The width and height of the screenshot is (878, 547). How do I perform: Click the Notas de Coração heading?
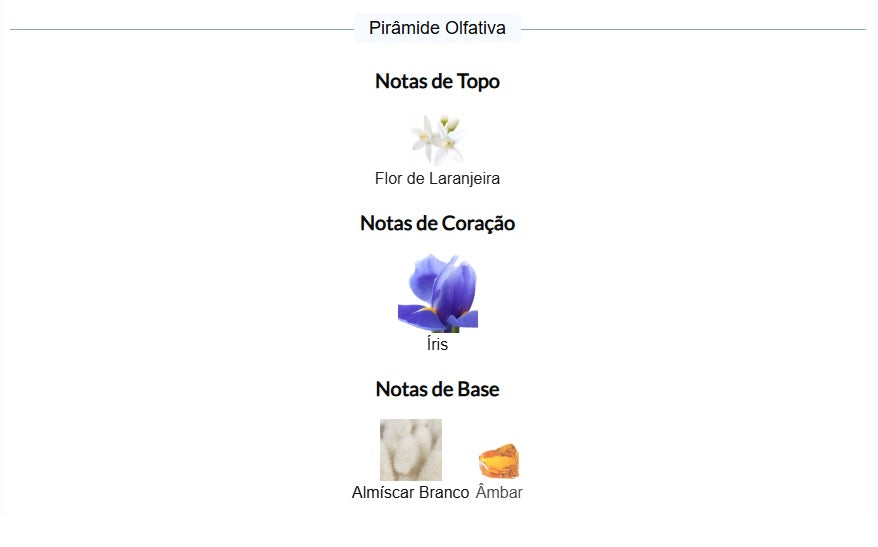pos(437,223)
